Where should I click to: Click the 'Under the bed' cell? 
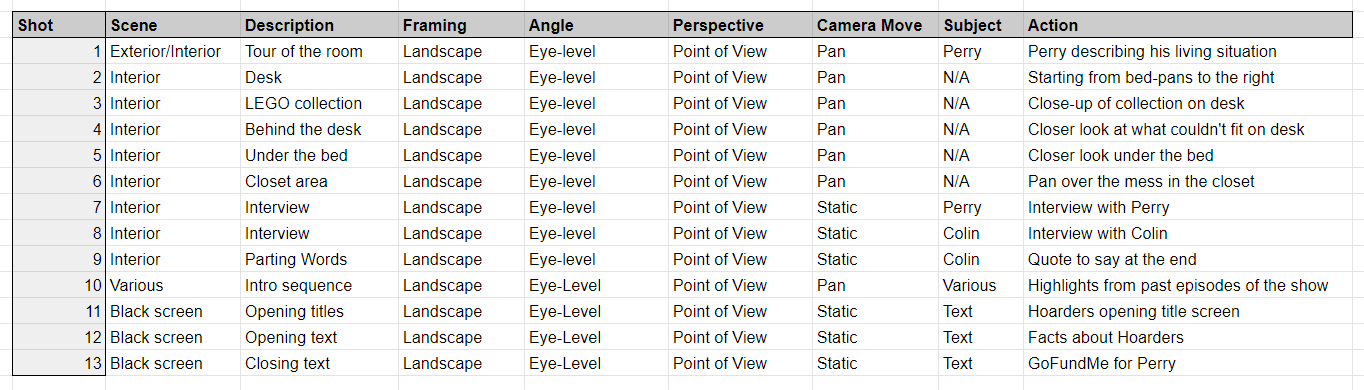[x=319, y=156]
